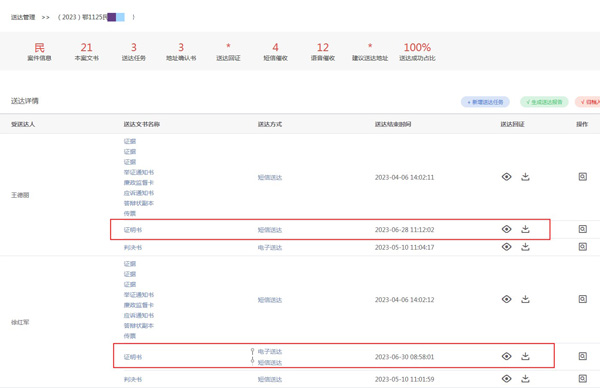
Task: Go back via 送达管理 breadcrumb
Action: [23, 17]
